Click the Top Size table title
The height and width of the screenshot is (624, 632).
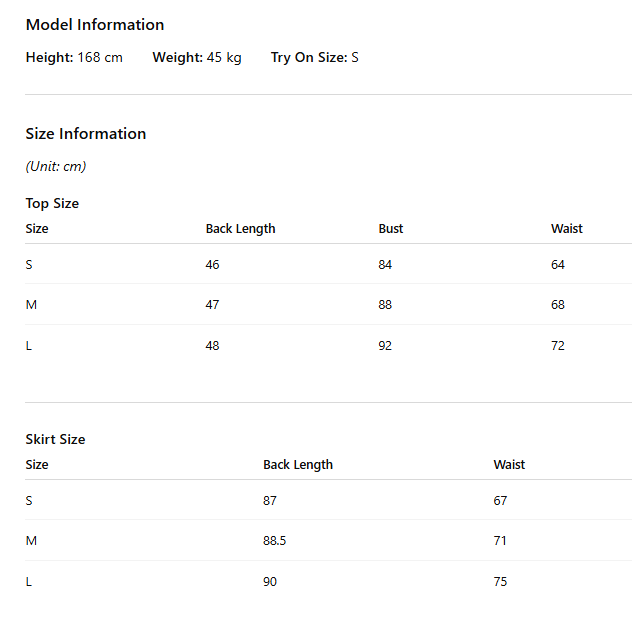click(52, 204)
